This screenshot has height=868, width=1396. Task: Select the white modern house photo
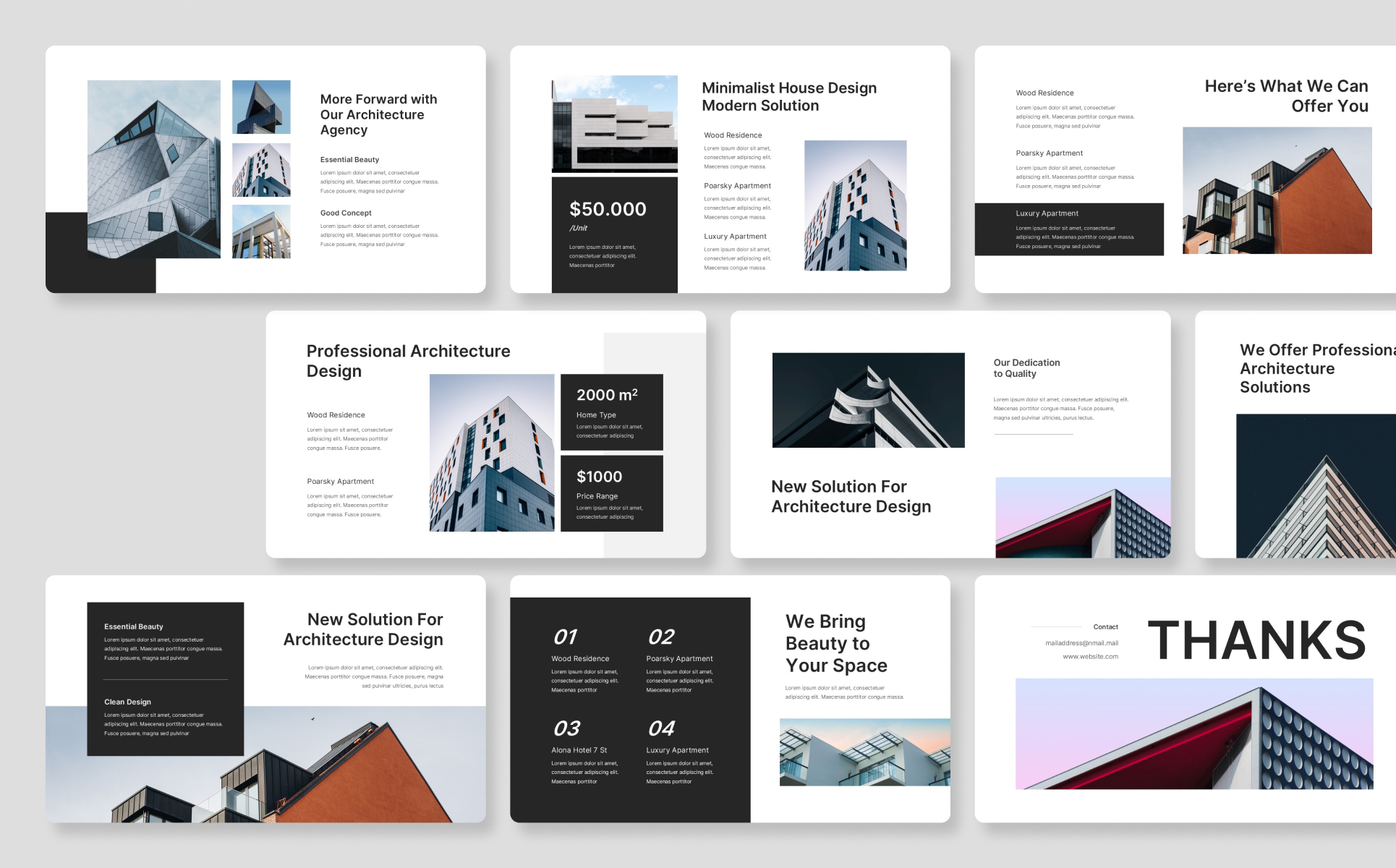pyautogui.click(x=614, y=124)
